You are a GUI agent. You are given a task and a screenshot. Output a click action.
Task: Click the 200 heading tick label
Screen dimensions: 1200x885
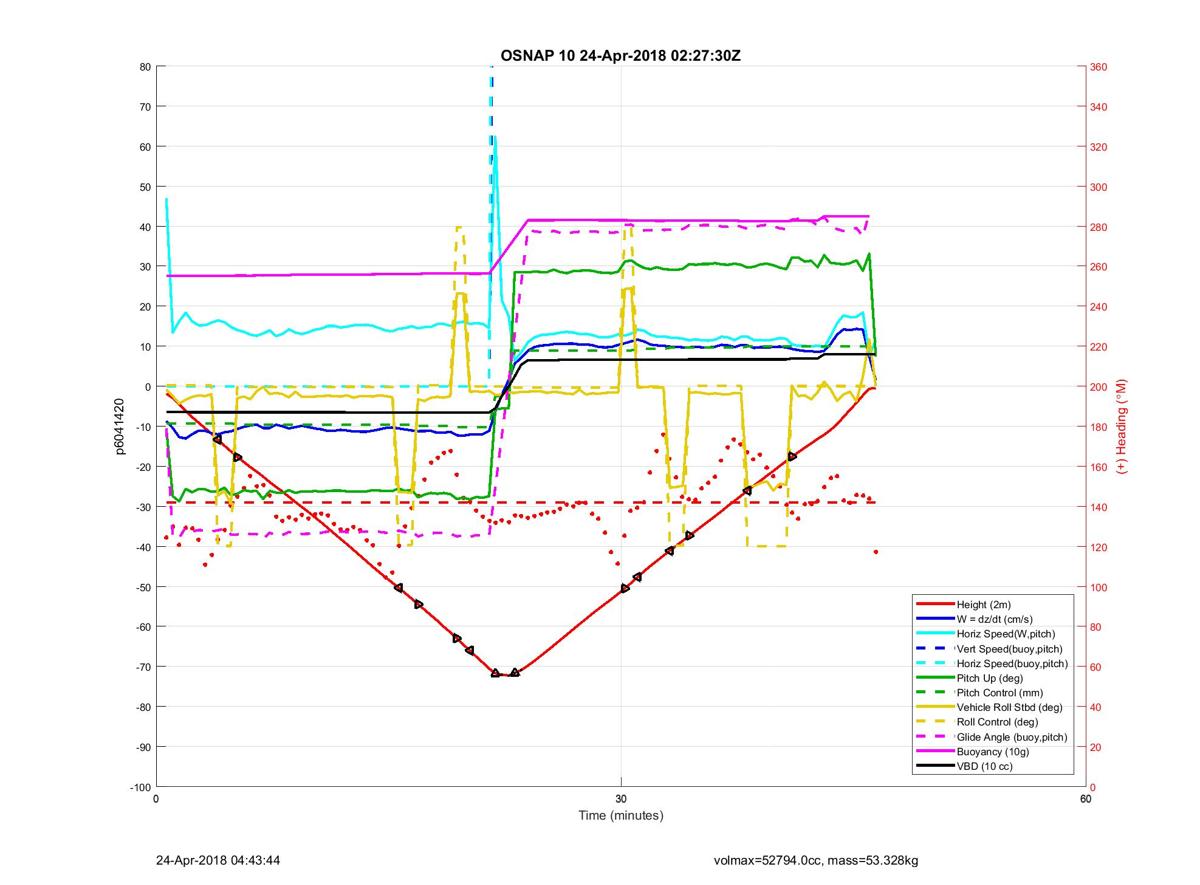(1099, 387)
